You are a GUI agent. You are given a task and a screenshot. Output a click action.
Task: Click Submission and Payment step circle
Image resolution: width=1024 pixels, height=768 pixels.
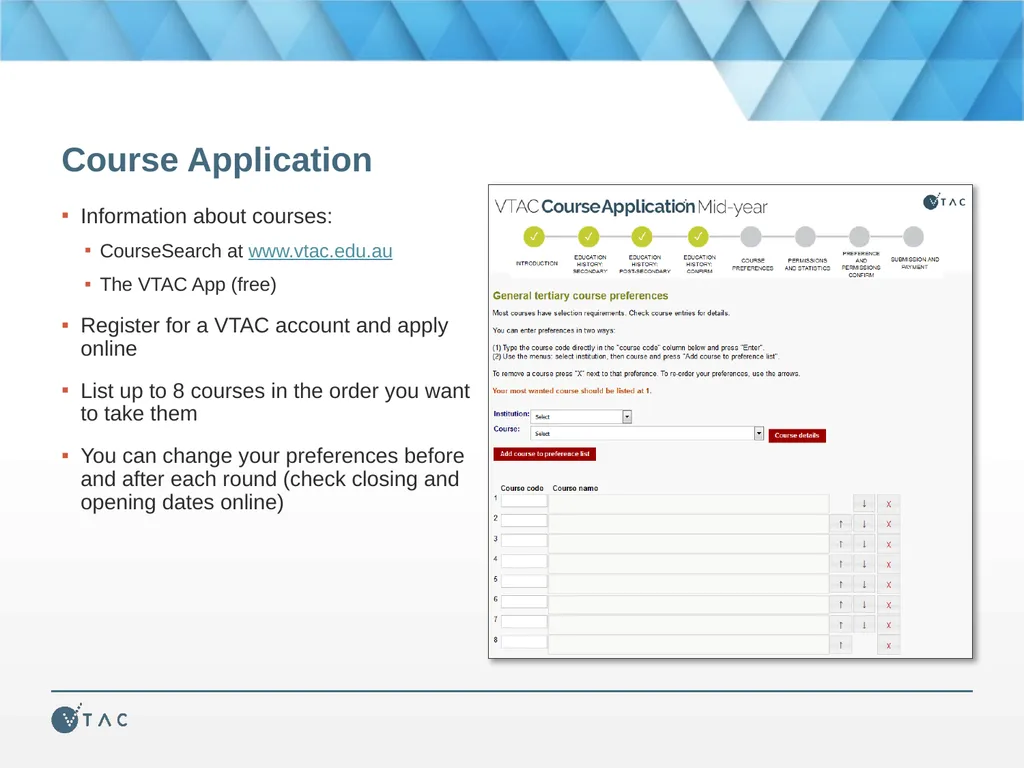click(x=914, y=236)
